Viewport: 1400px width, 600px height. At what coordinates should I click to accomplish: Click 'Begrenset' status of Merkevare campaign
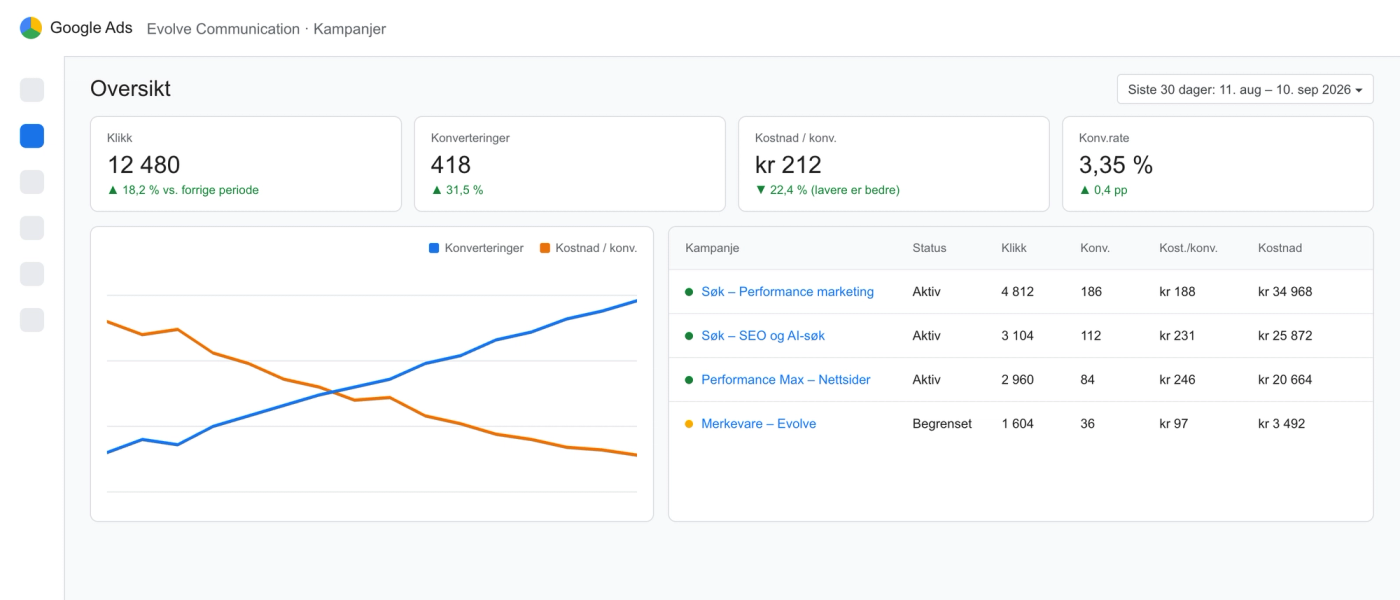coord(942,424)
